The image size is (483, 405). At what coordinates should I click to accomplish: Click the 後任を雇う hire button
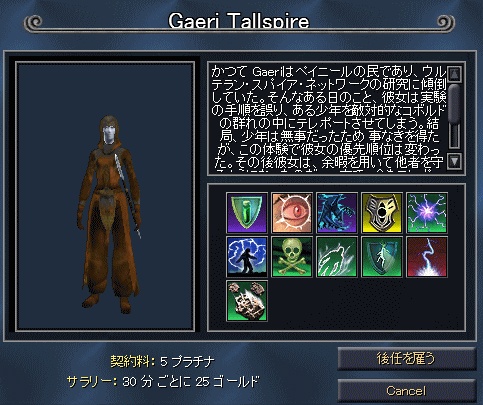[406, 359]
